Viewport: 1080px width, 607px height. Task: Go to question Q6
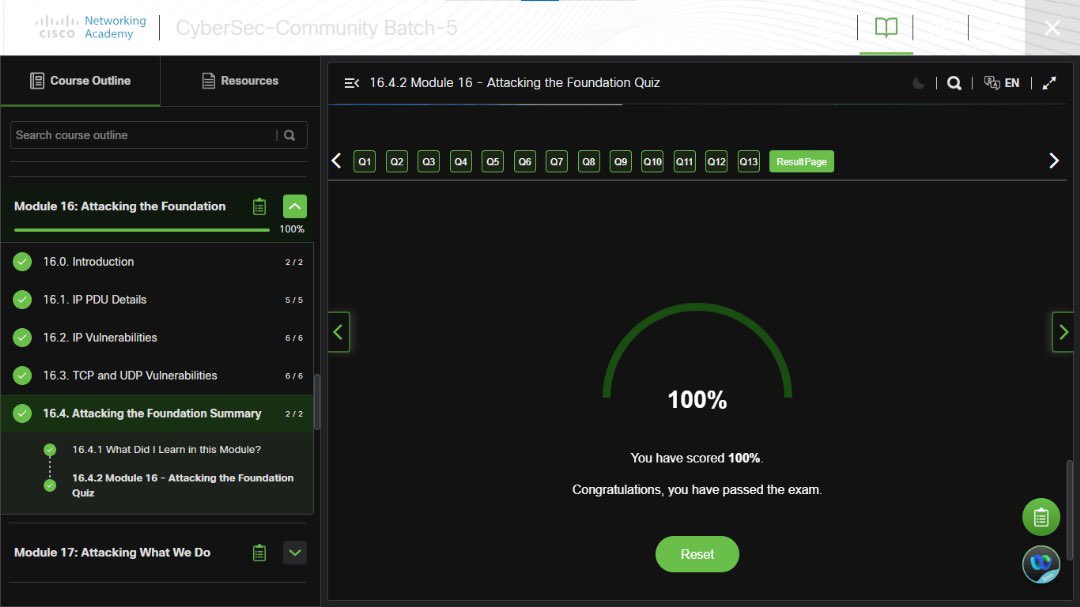(x=525, y=161)
